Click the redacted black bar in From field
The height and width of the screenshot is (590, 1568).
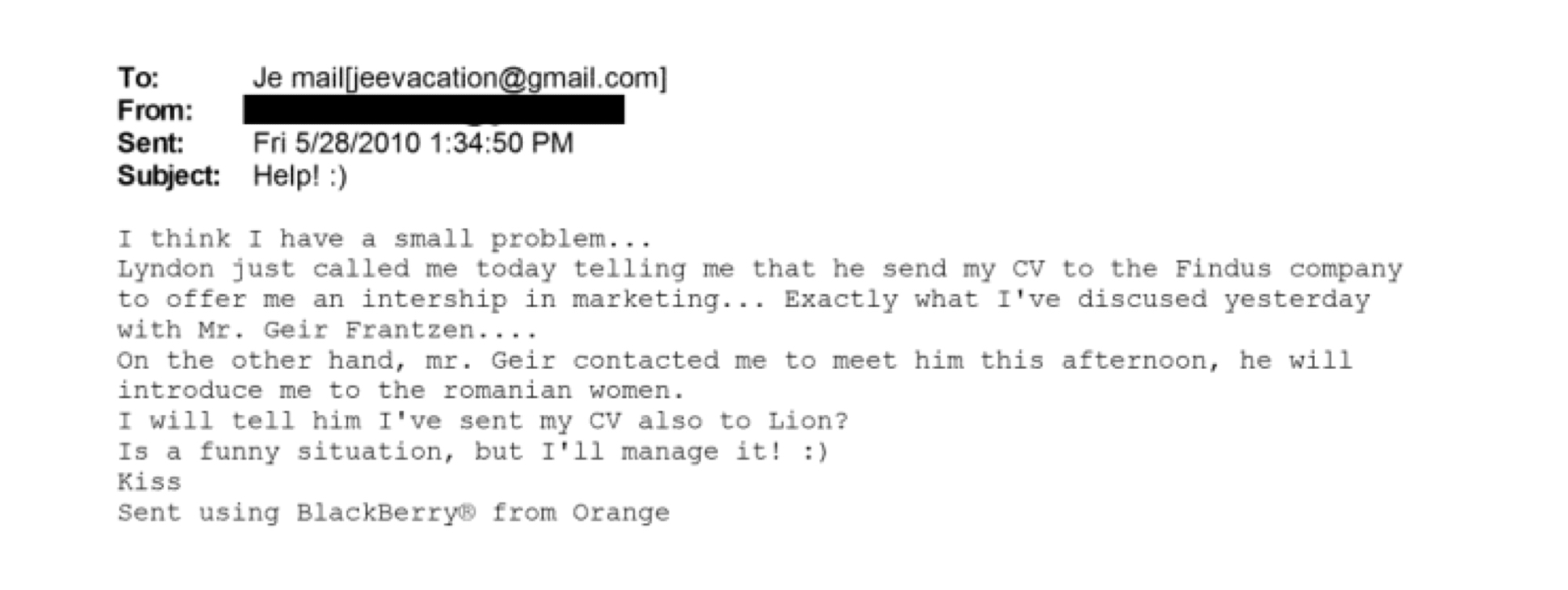click(x=434, y=110)
